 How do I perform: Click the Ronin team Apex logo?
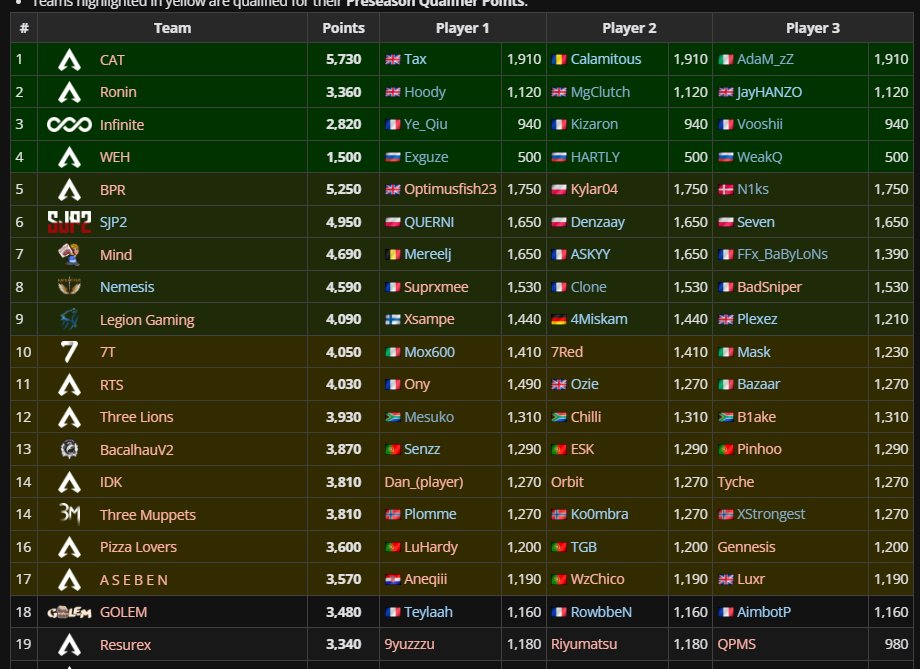coord(69,92)
